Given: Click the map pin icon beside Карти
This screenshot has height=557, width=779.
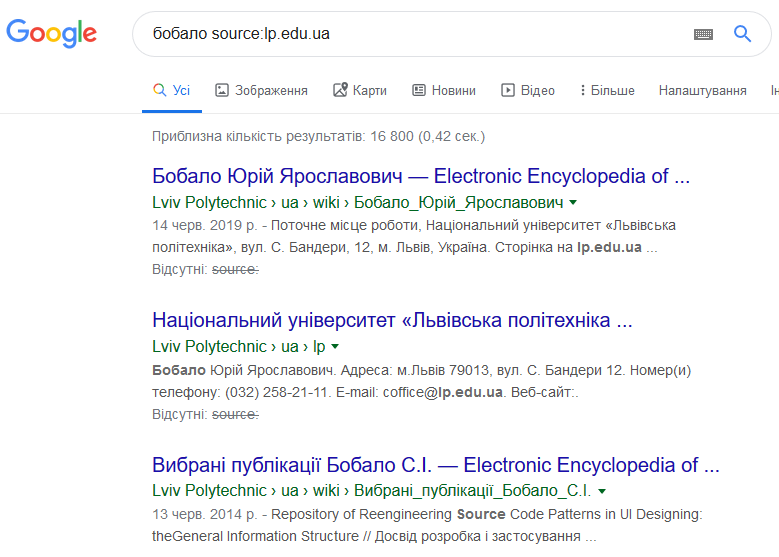Looking at the screenshot, I should 340,90.
